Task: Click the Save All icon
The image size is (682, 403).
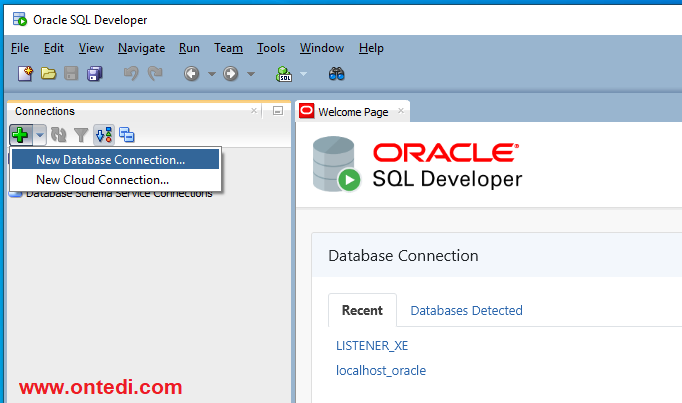Action: pyautogui.click(x=94, y=73)
